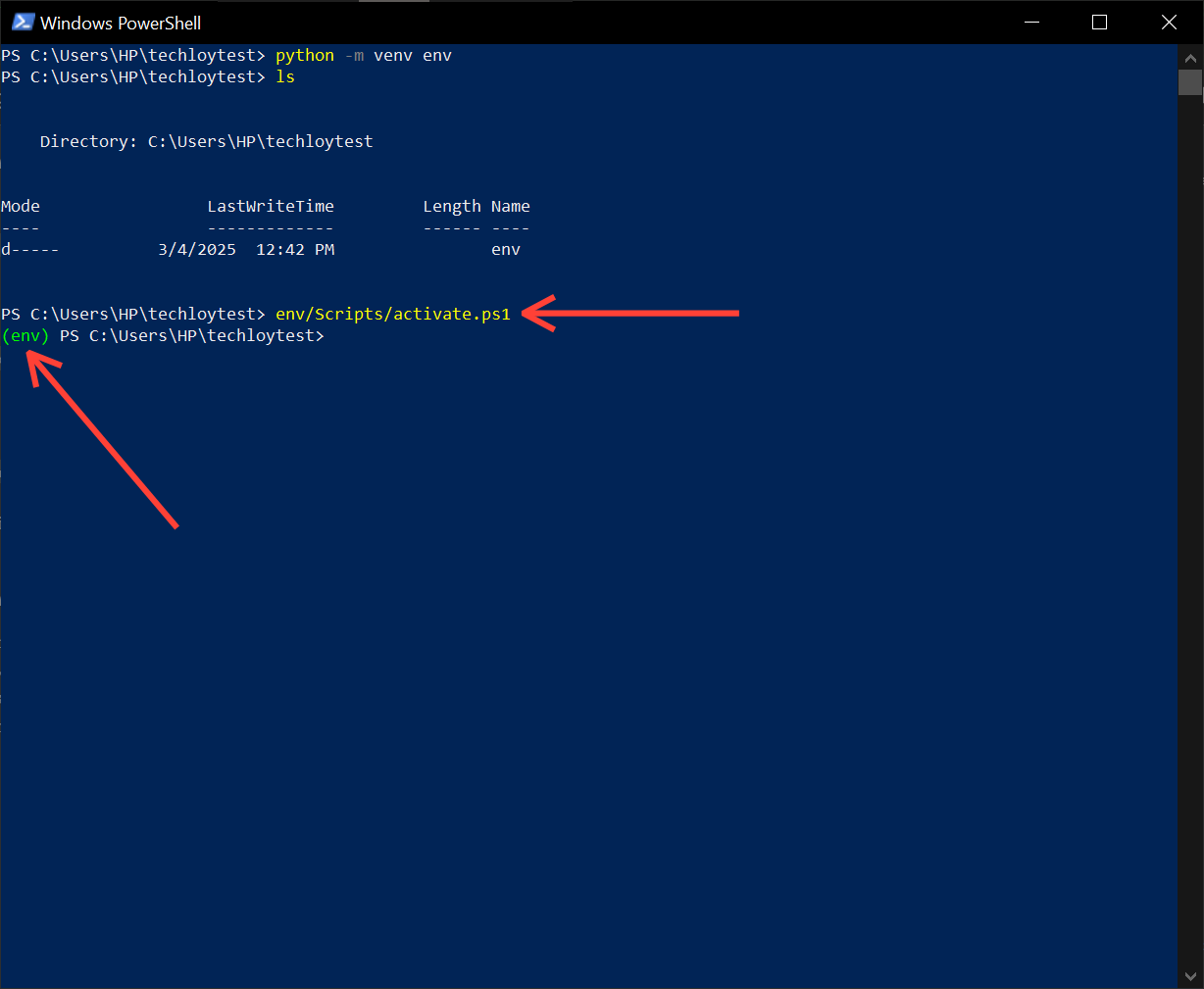
Task: Click the Length column header text
Action: [x=452, y=206]
